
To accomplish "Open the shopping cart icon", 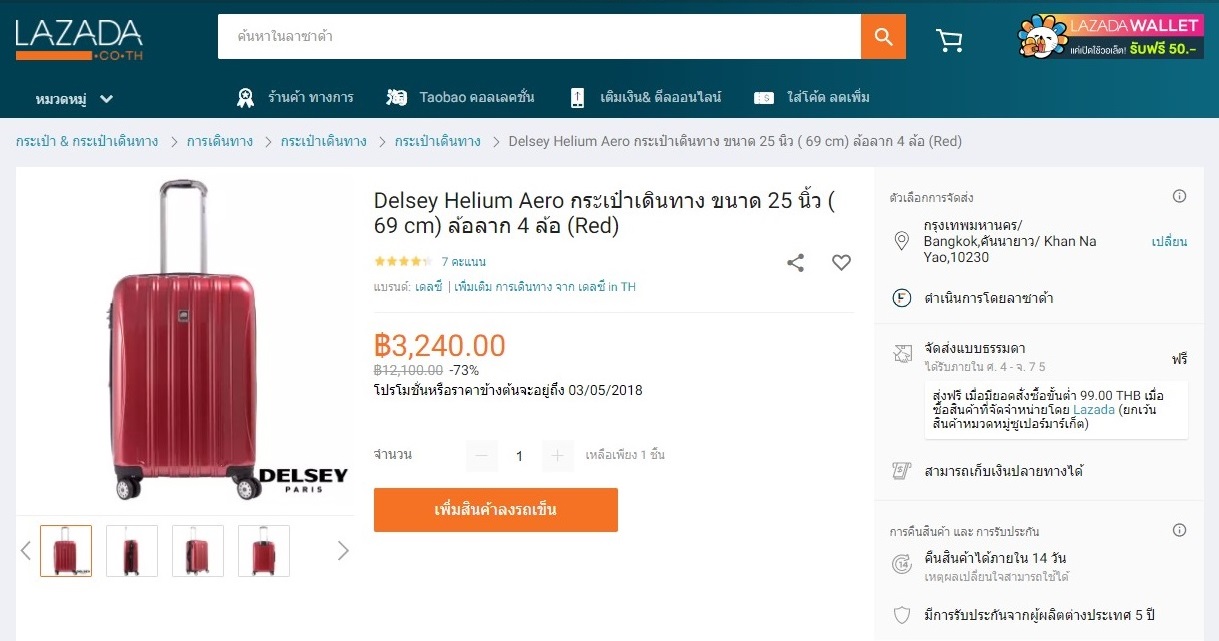I will pos(948,40).
